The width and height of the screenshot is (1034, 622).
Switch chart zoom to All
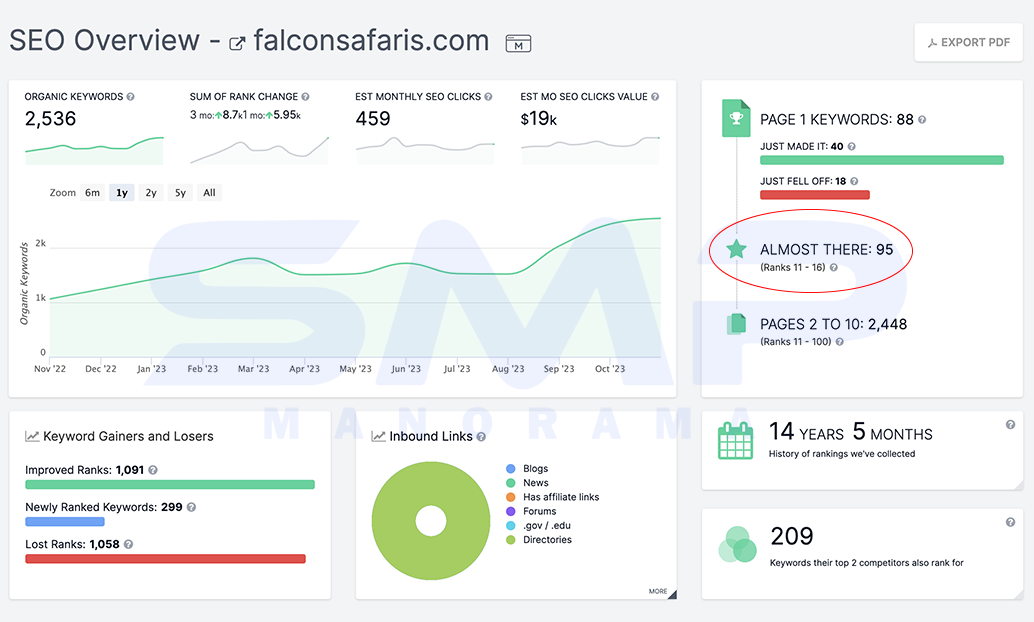(209, 193)
